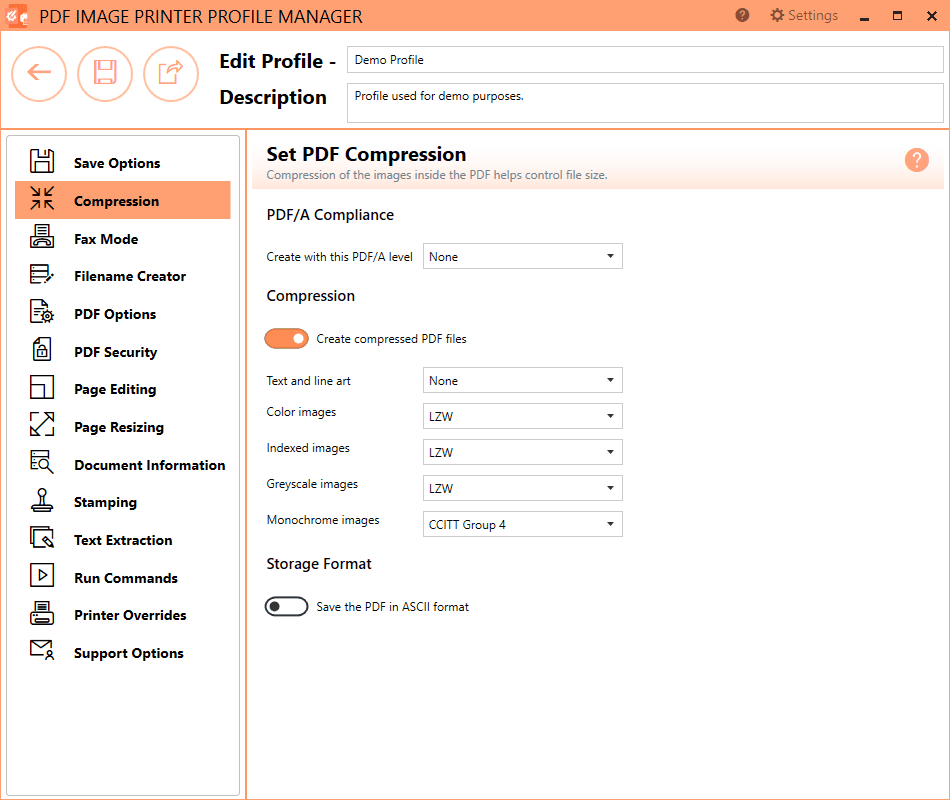Click the export profile share button

coord(171,73)
